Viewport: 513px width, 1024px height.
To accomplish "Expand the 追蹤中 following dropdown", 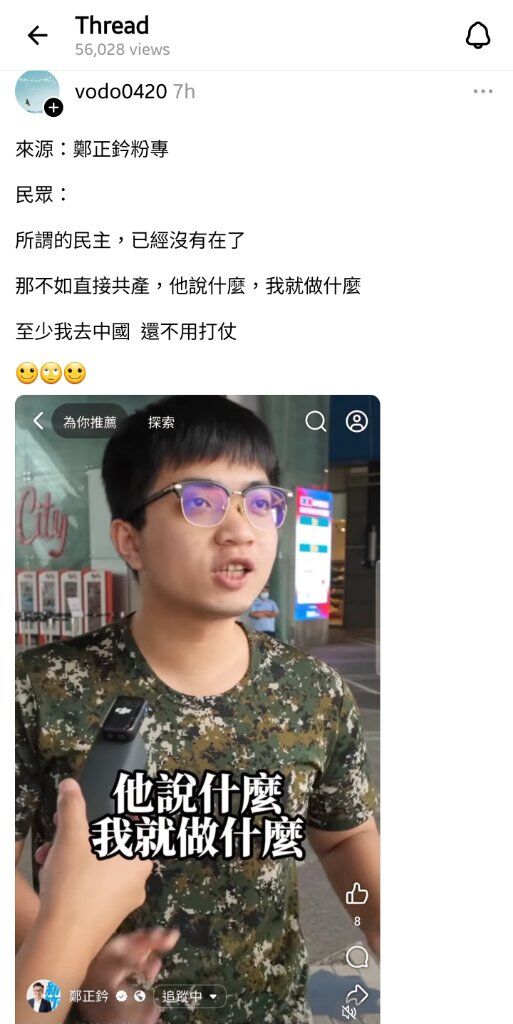I will click(190, 997).
